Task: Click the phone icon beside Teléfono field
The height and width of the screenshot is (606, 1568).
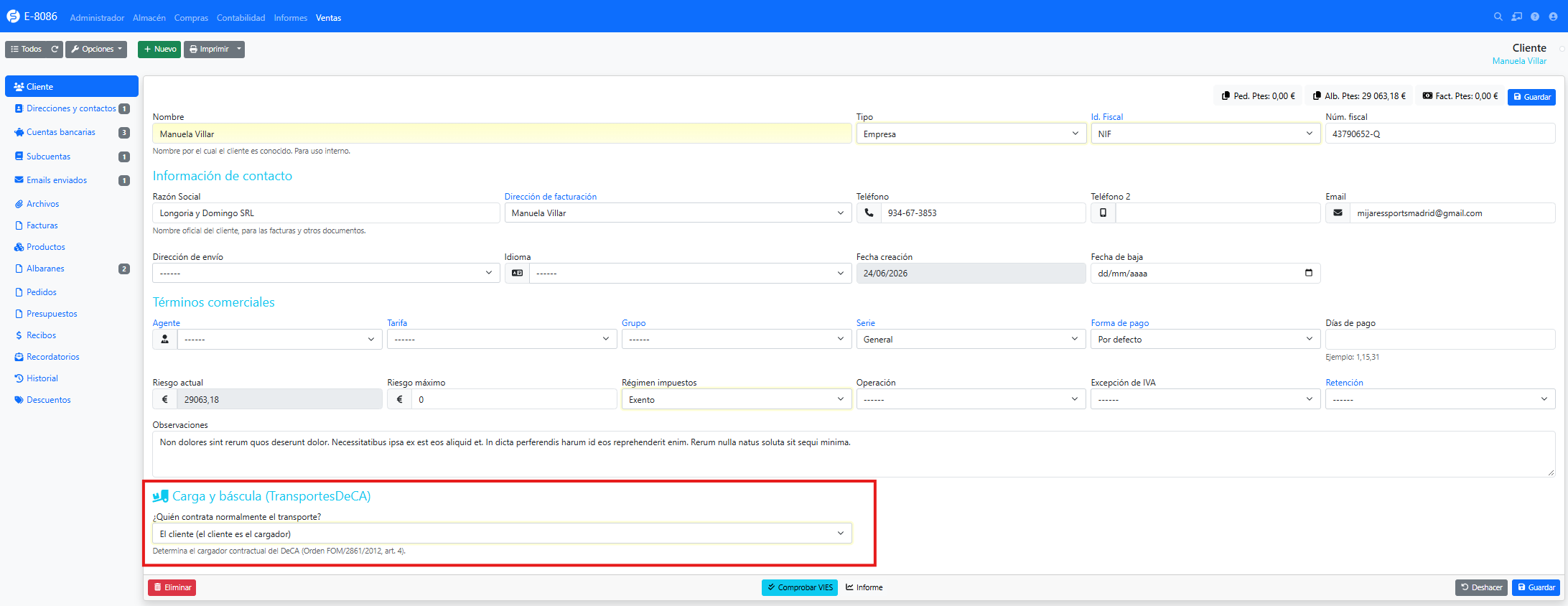Action: click(869, 213)
